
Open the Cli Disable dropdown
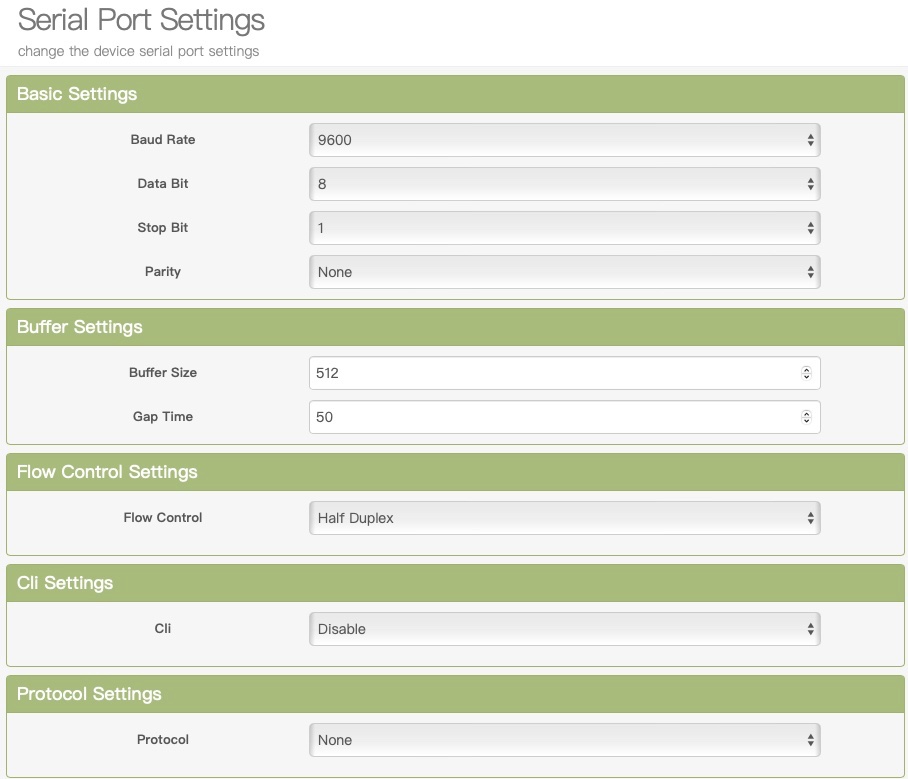pyautogui.click(x=564, y=629)
